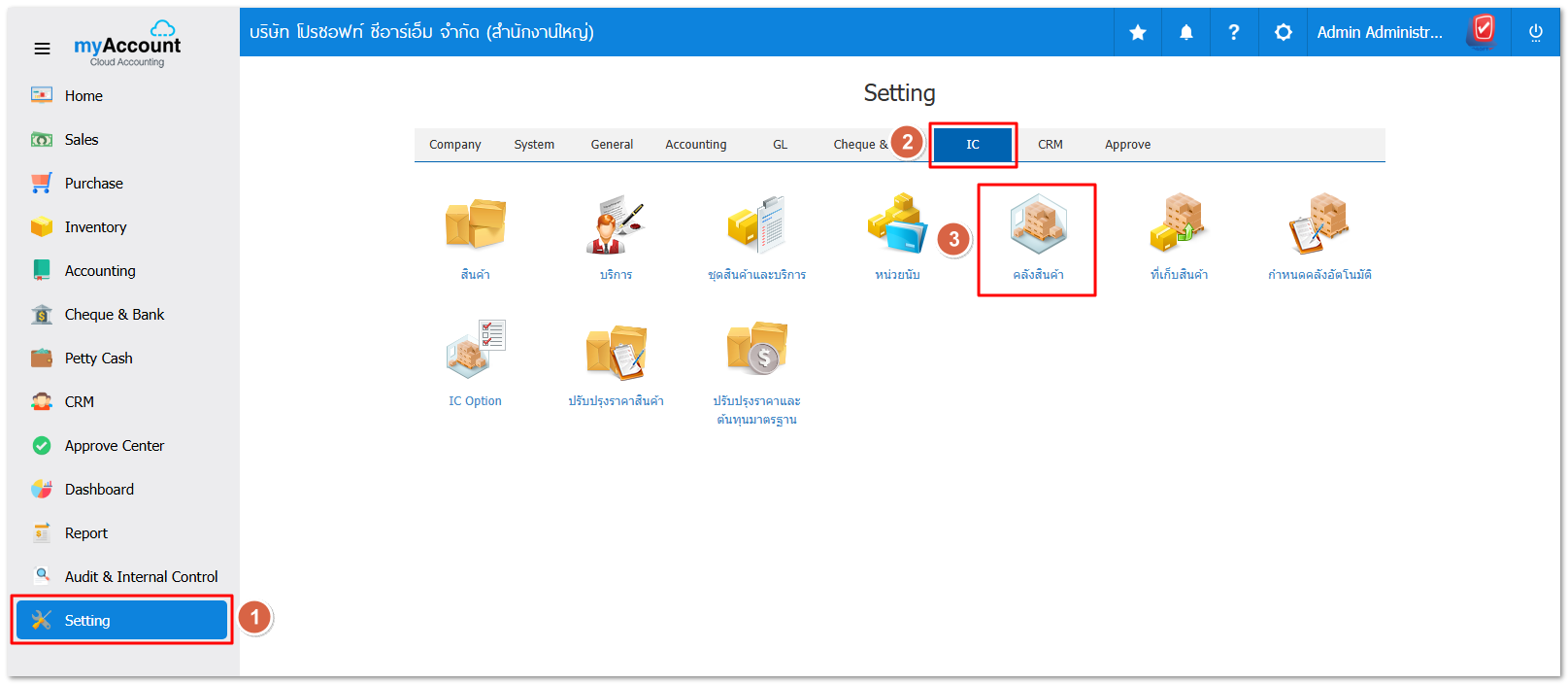Open the ปรับปรุงราคาสินค้า price update icon
The height and width of the screenshot is (684, 1568).
[616, 352]
